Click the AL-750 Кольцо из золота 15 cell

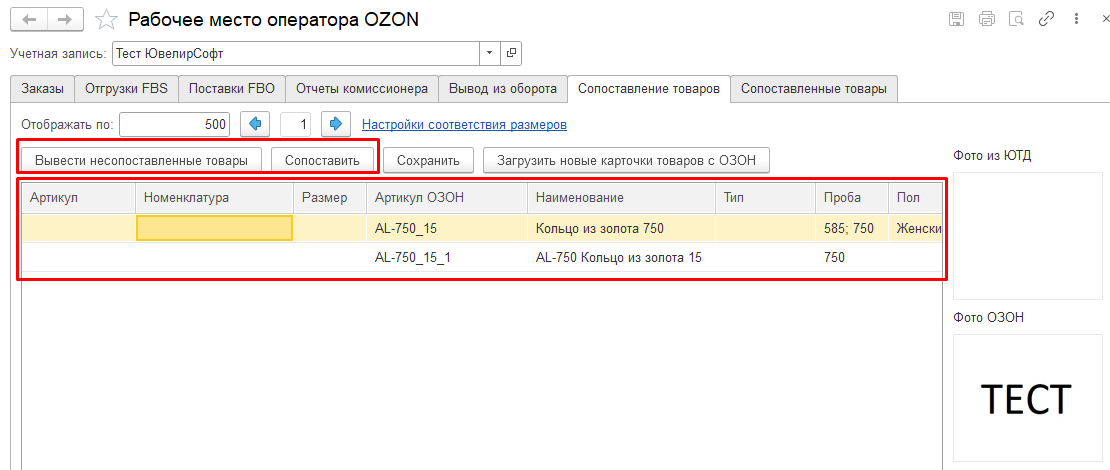(622, 258)
